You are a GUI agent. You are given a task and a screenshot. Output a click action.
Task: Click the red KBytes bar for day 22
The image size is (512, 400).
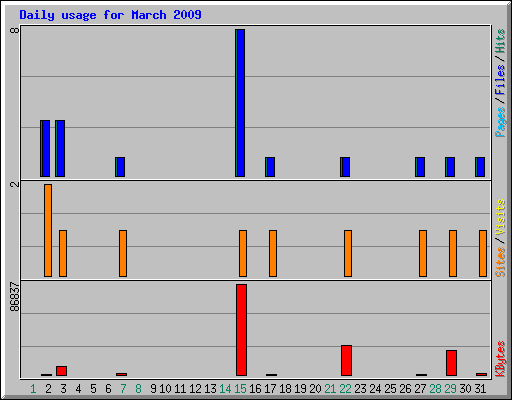346,361
